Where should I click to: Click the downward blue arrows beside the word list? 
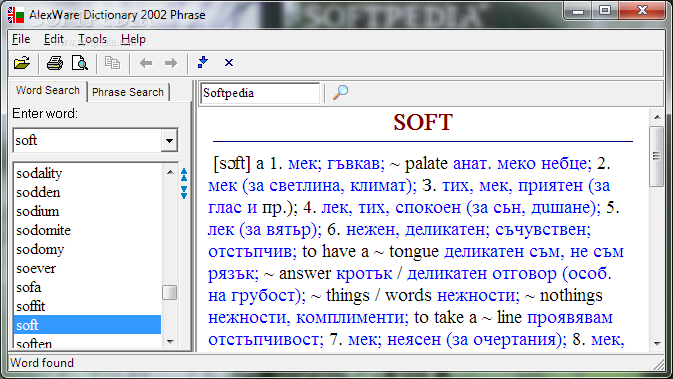pos(184,192)
